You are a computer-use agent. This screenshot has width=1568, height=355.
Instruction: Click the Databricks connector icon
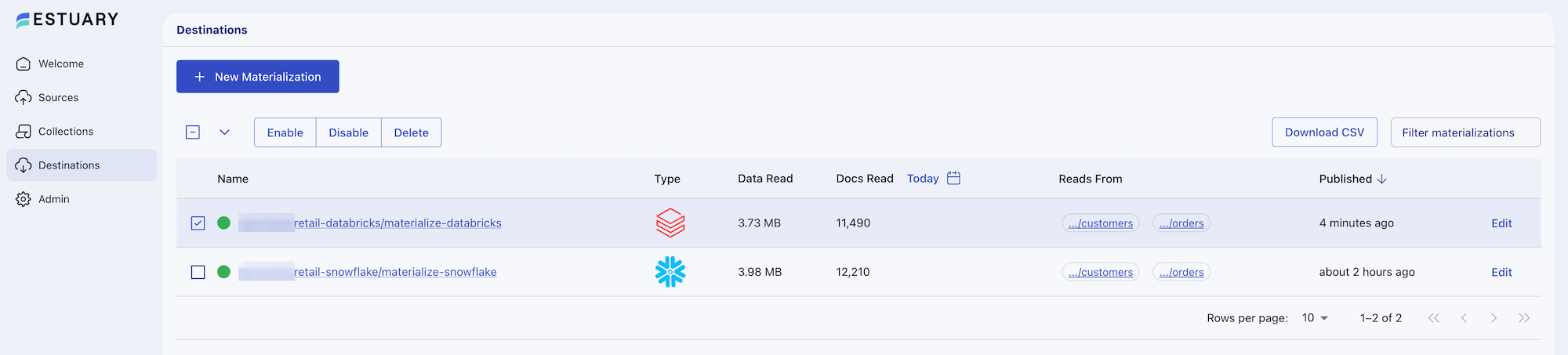pos(670,223)
